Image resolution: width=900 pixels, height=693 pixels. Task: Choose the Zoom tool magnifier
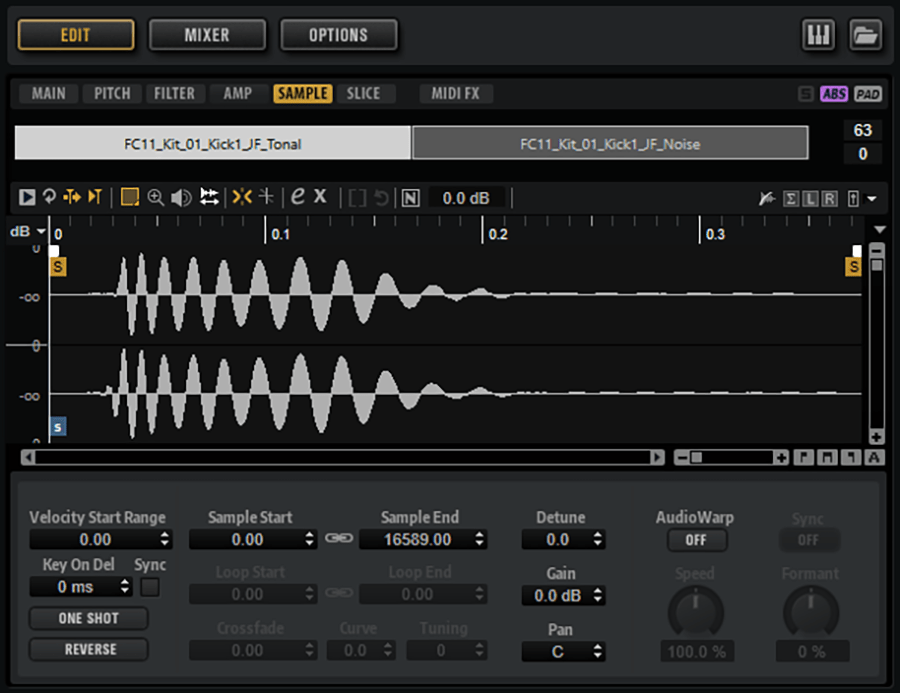point(156,198)
